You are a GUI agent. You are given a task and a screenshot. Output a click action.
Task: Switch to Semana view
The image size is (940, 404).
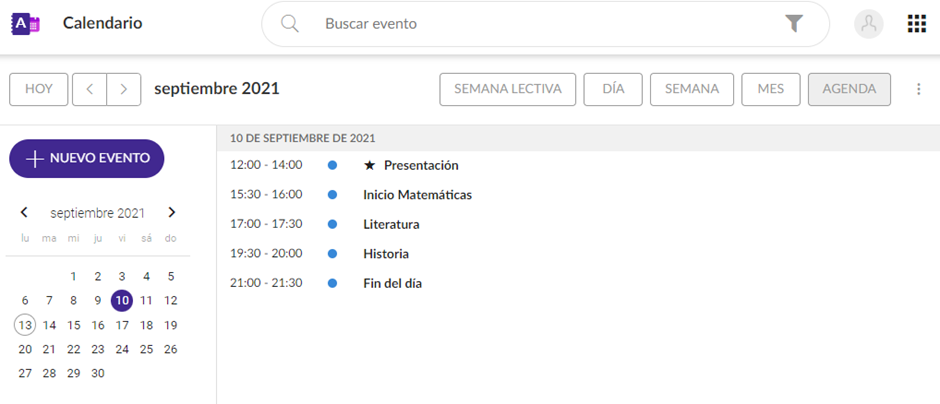click(x=692, y=89)
